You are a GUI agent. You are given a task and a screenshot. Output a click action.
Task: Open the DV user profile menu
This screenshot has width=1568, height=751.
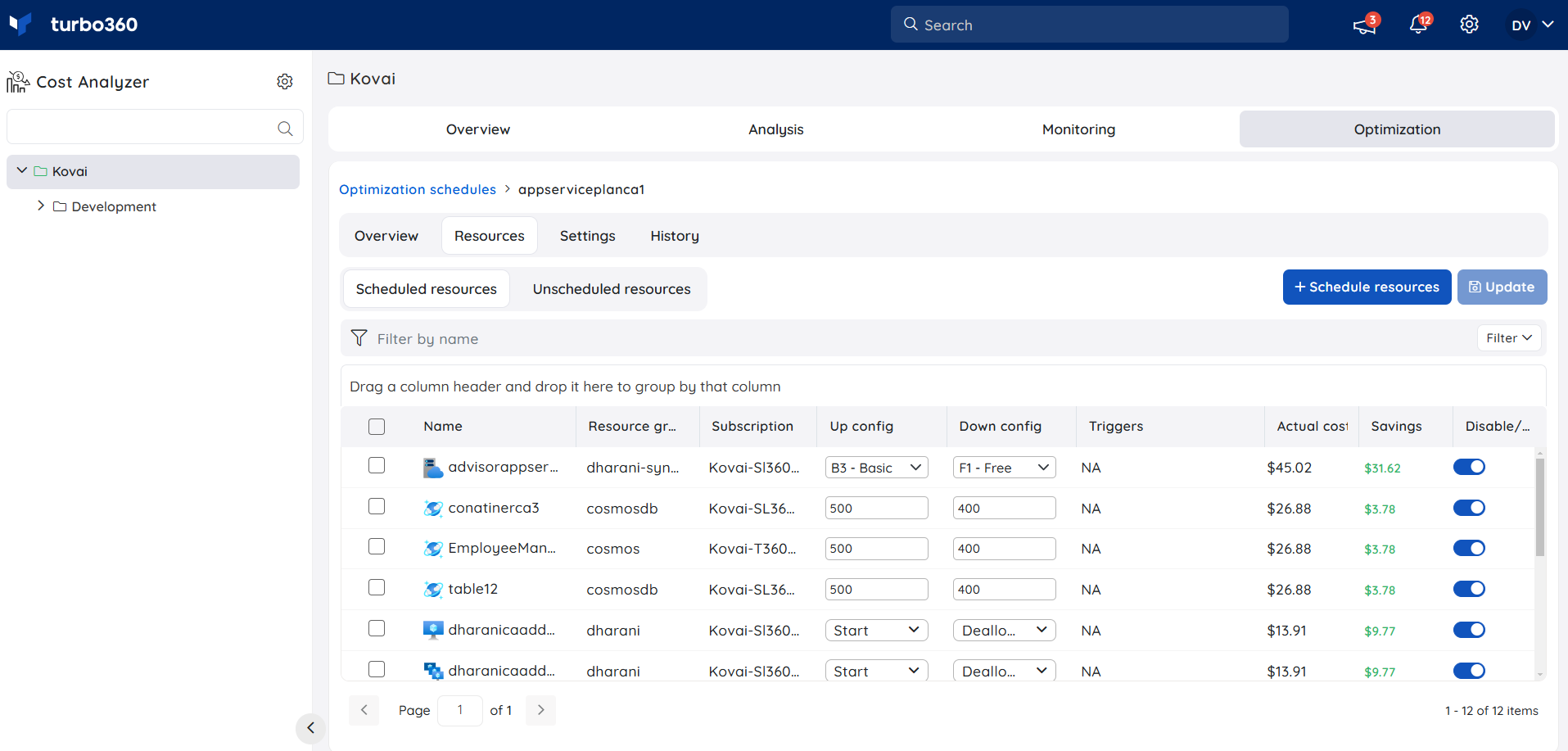pyautogui.click(x=1531, y=25)
